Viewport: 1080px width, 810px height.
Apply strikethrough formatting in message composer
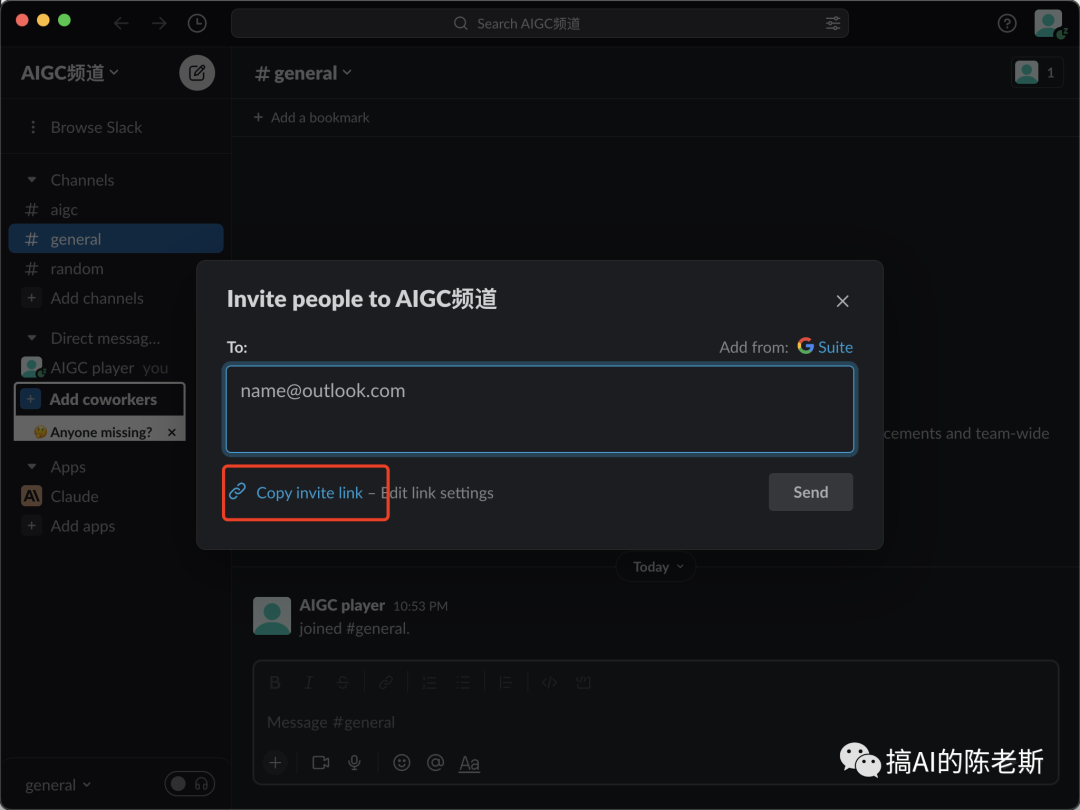coord(342,682)
